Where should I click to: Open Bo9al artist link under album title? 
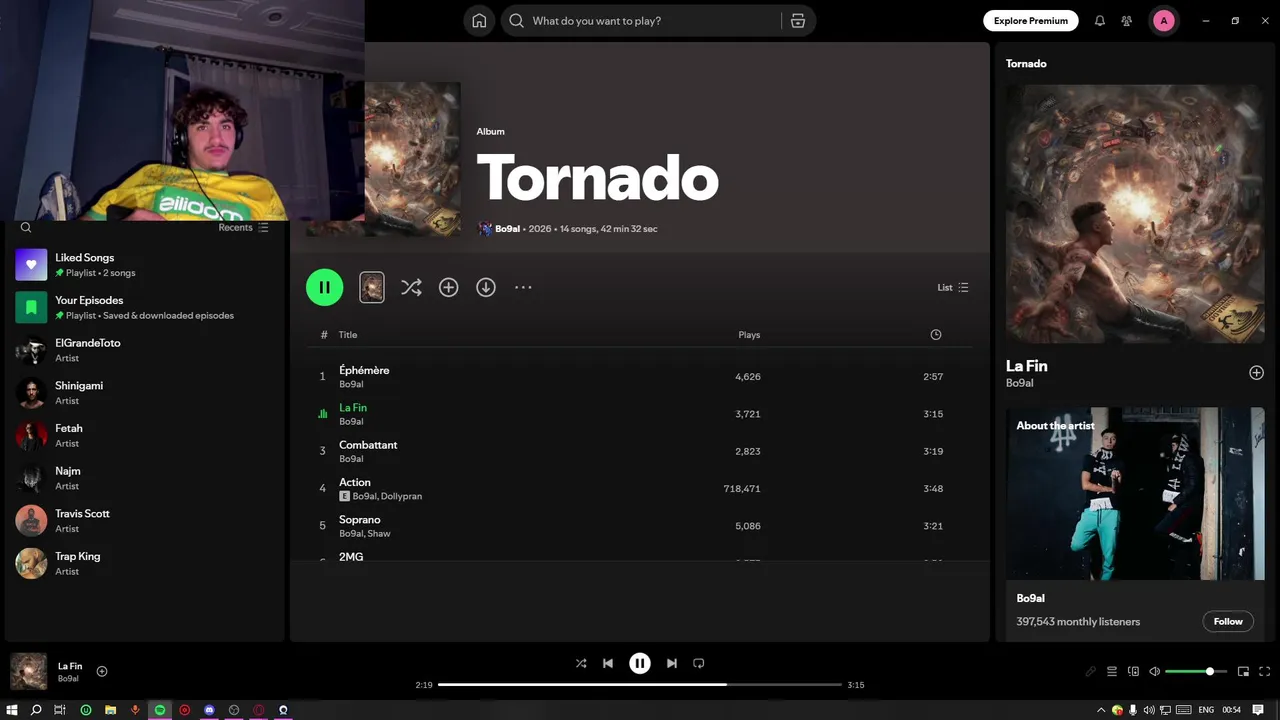[507, 229]
